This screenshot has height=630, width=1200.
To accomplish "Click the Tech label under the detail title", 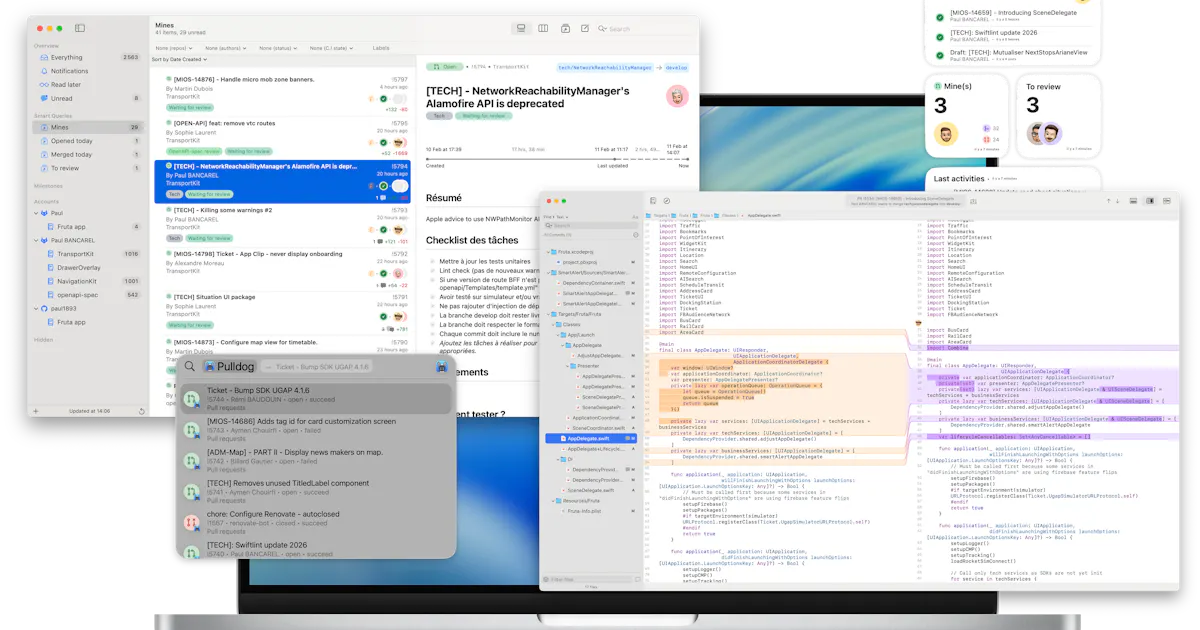I will 439,116.
